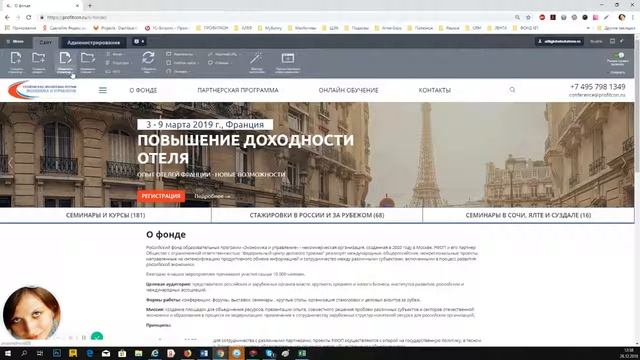Show next banner slide with right arrow
This screenshot has height=360, width=640.
[x=624, y=163]
